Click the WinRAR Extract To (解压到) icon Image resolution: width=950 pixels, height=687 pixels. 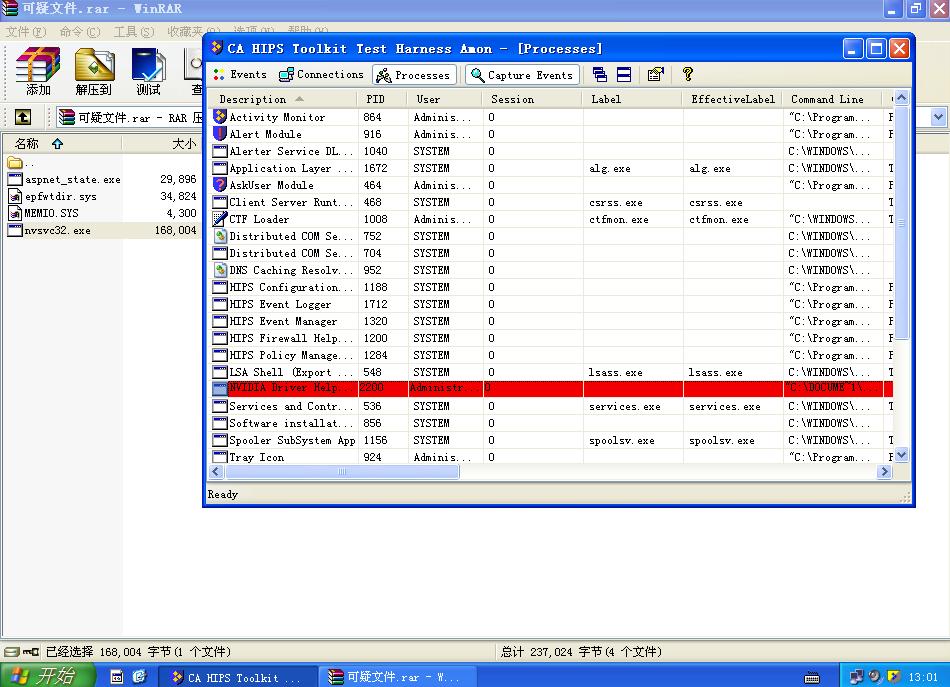click(94, 71)
